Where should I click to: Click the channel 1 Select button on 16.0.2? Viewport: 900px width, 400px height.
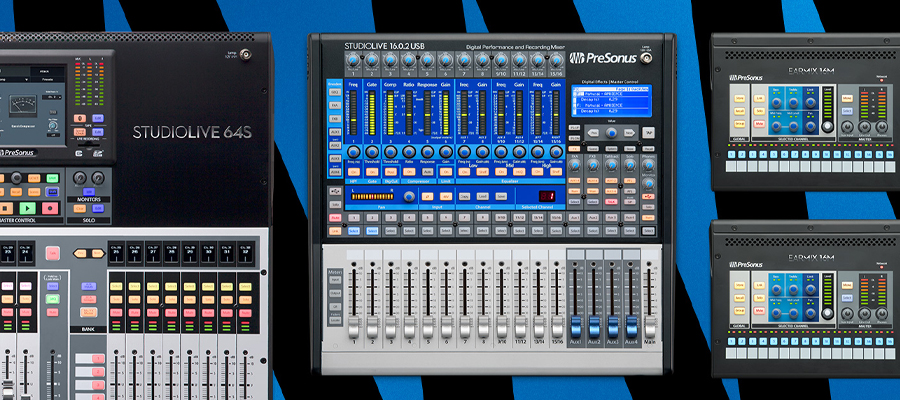pyautogui.click(x=354, y=231)
